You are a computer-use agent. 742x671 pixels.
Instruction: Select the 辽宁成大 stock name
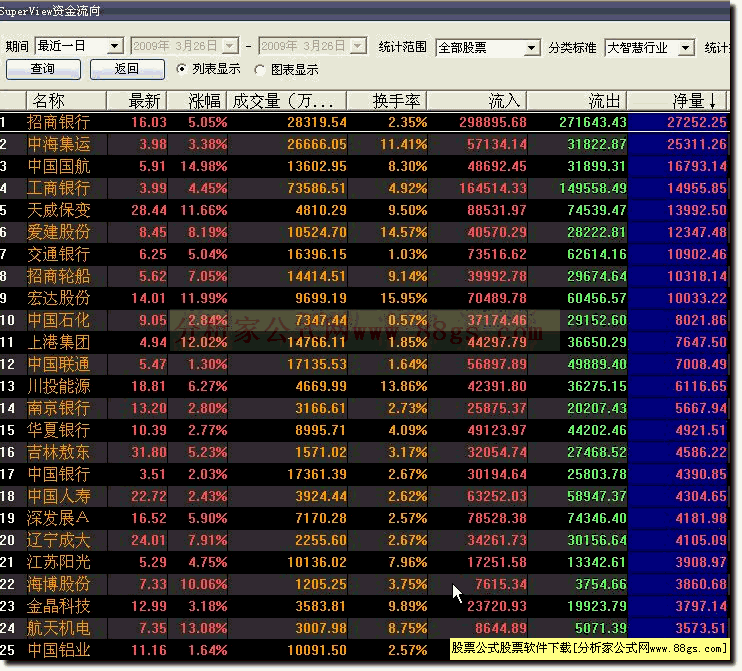[59, 540]
